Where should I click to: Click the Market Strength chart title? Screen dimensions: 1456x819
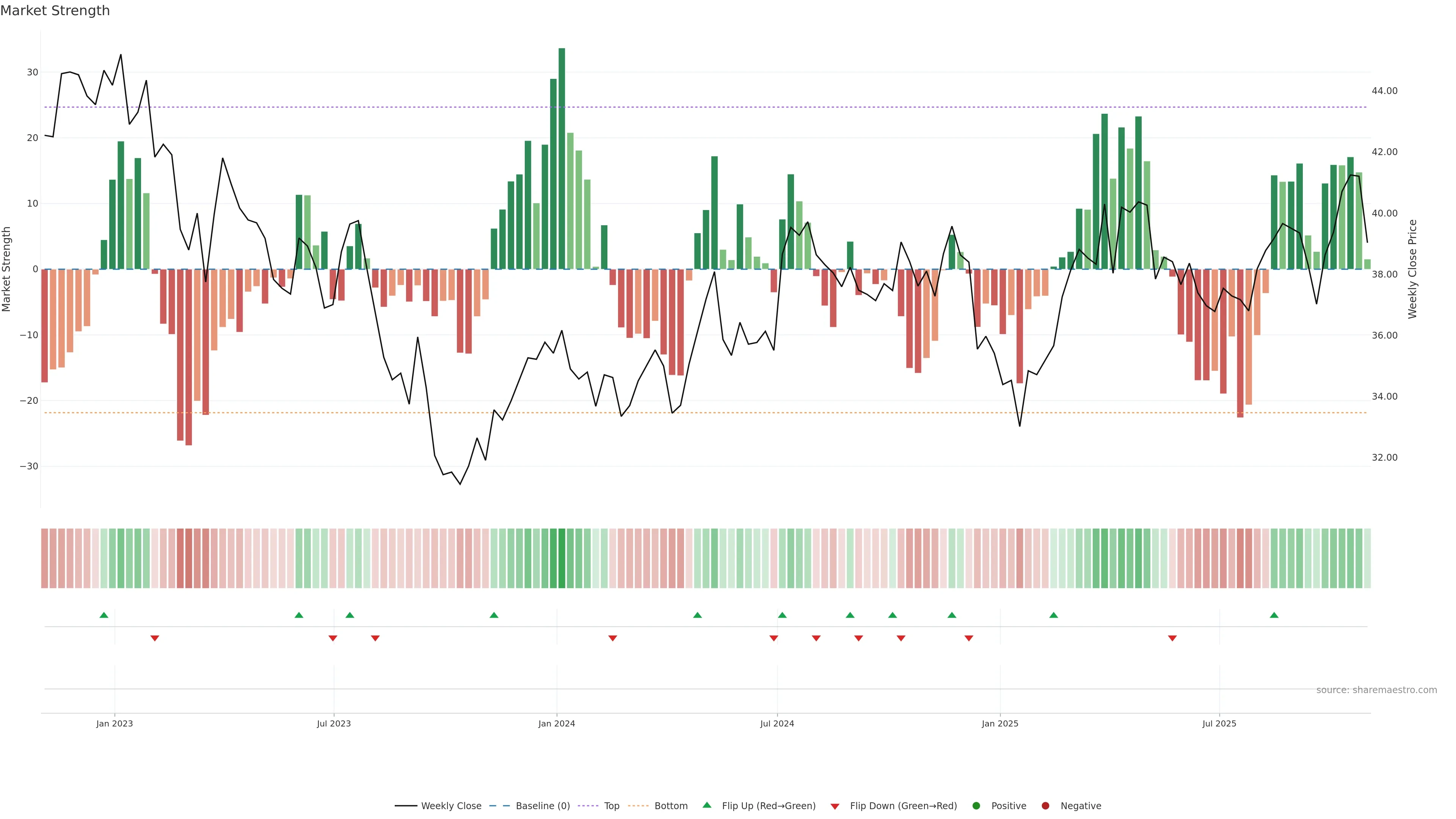(x=55, y=11)
